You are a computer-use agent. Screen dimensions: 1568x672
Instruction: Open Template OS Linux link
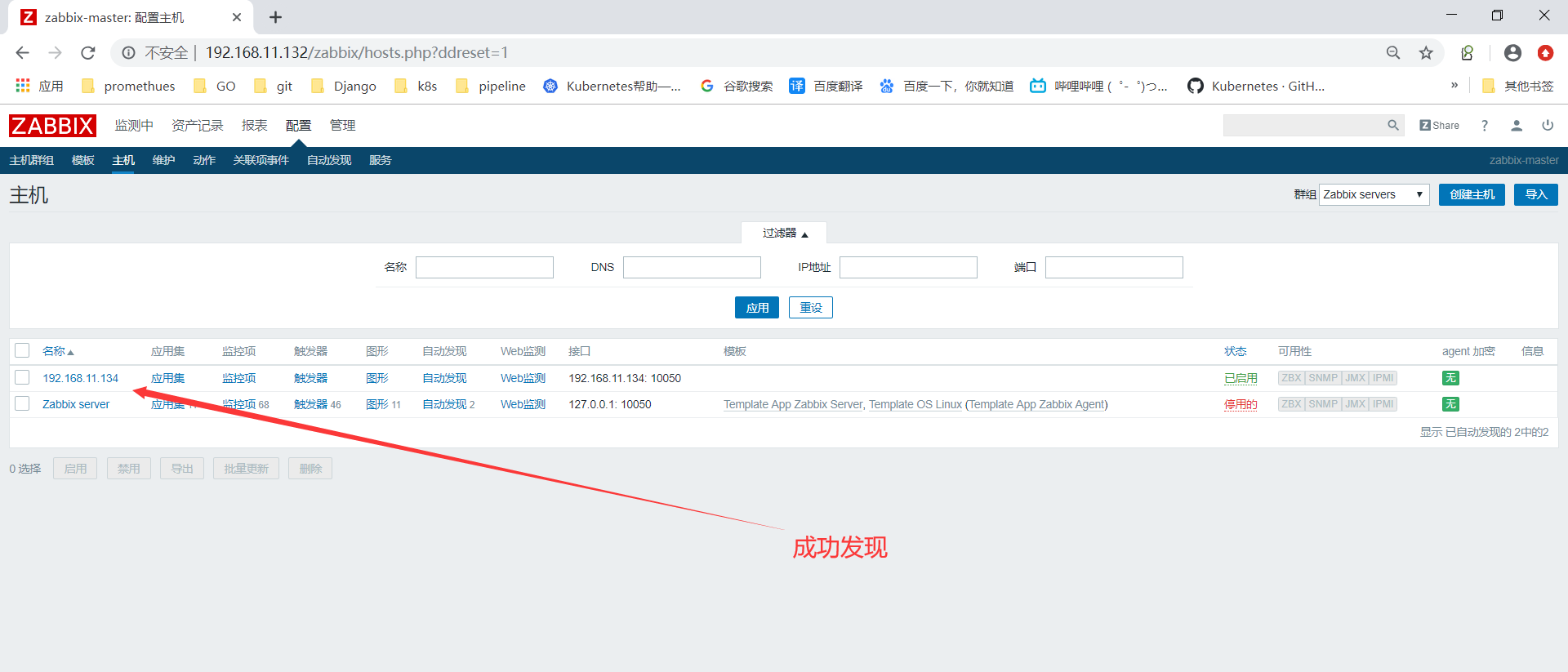point(915,404)
